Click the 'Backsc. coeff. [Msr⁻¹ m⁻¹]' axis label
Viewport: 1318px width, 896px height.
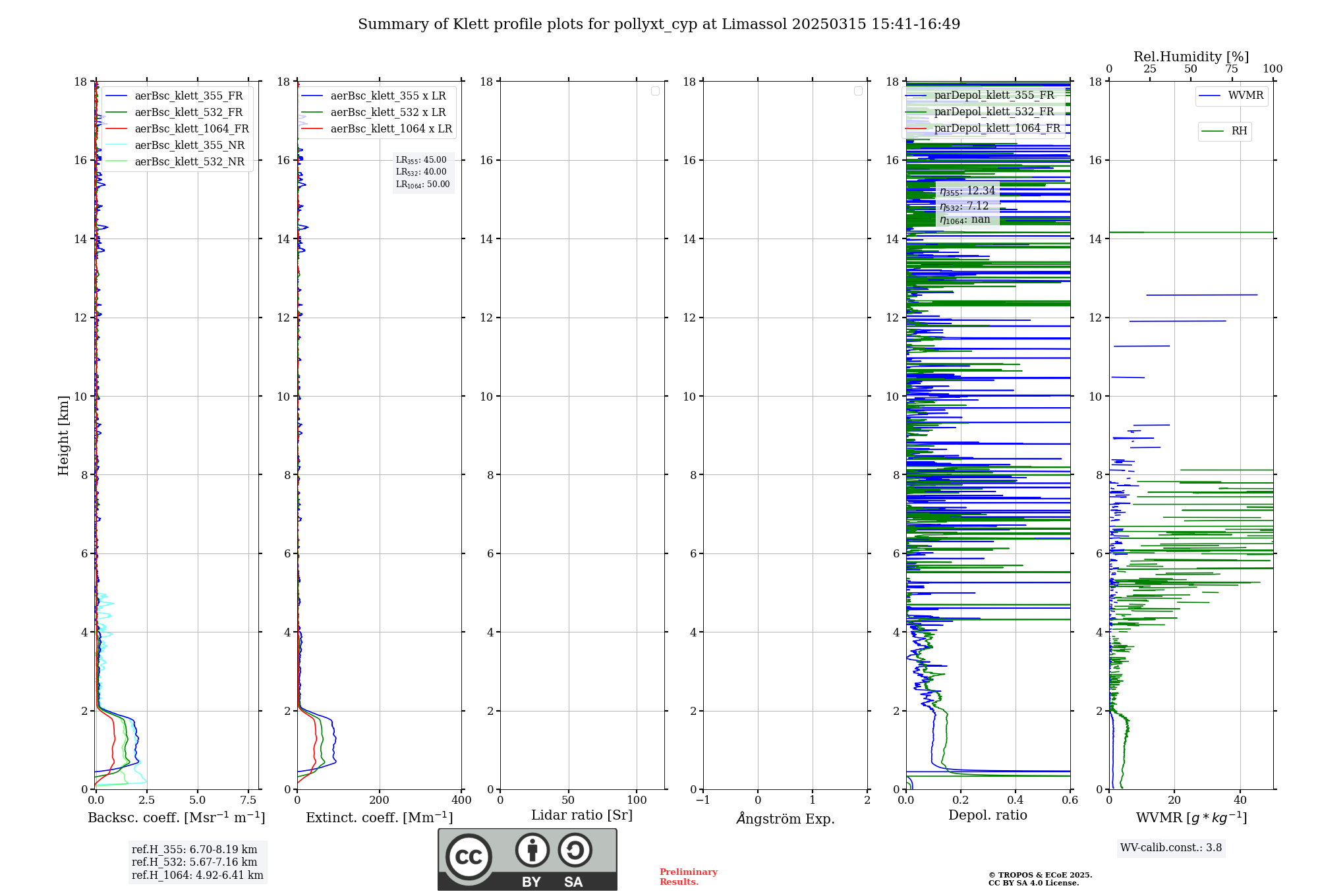(177, 818)
